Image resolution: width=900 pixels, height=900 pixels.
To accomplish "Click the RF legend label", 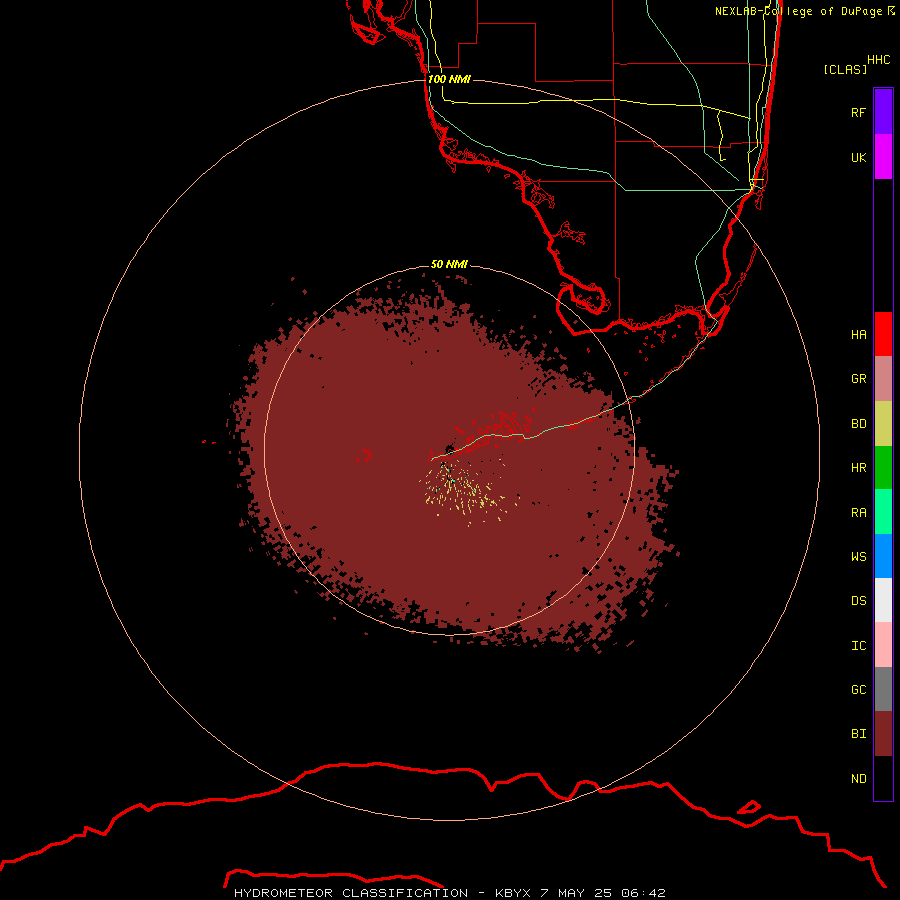I will (858, 112).
